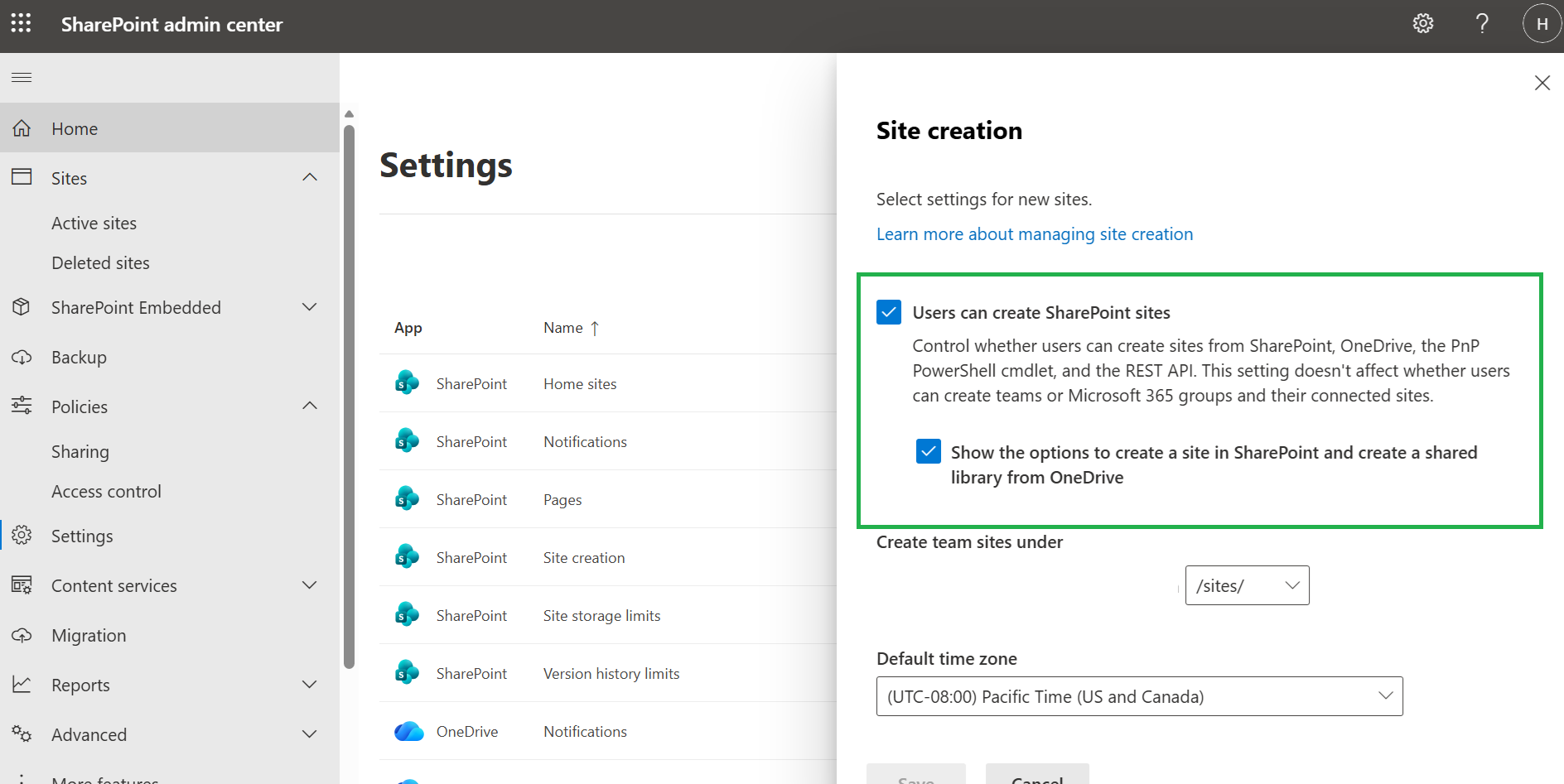Image resolution: width=1564 pixels, height=784 pixels.
Task: Toggle Show the options to create a site checkbox
Action: 929,451
